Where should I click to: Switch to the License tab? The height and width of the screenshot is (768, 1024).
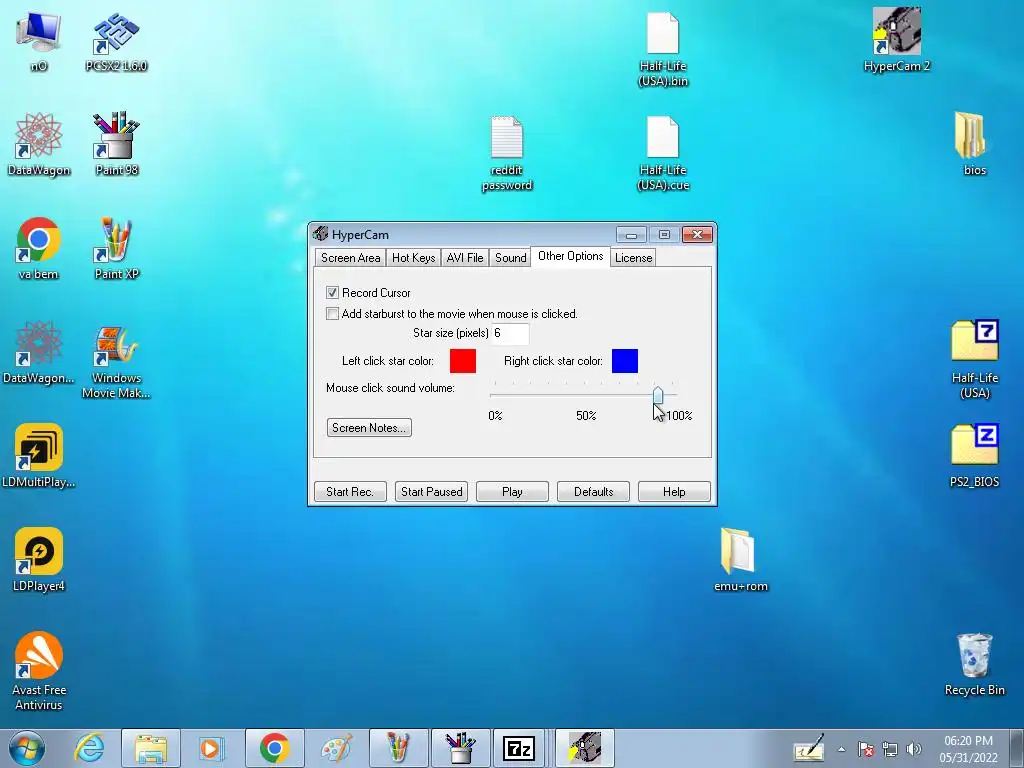coord(633,257)
